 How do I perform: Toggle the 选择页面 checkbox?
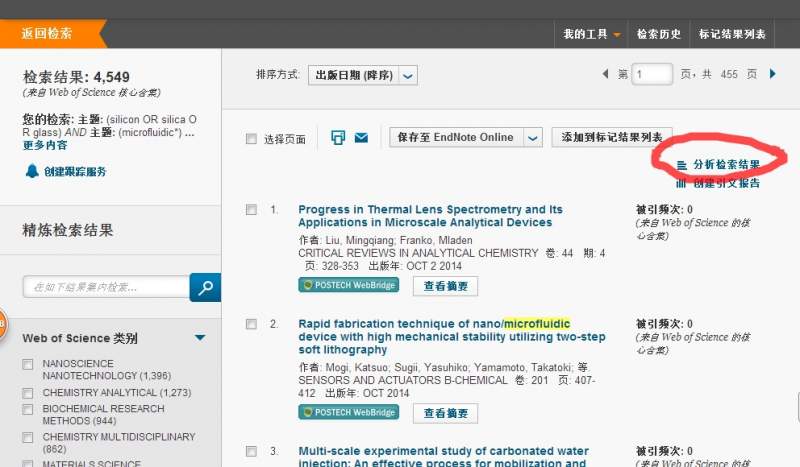click(251, 139)
